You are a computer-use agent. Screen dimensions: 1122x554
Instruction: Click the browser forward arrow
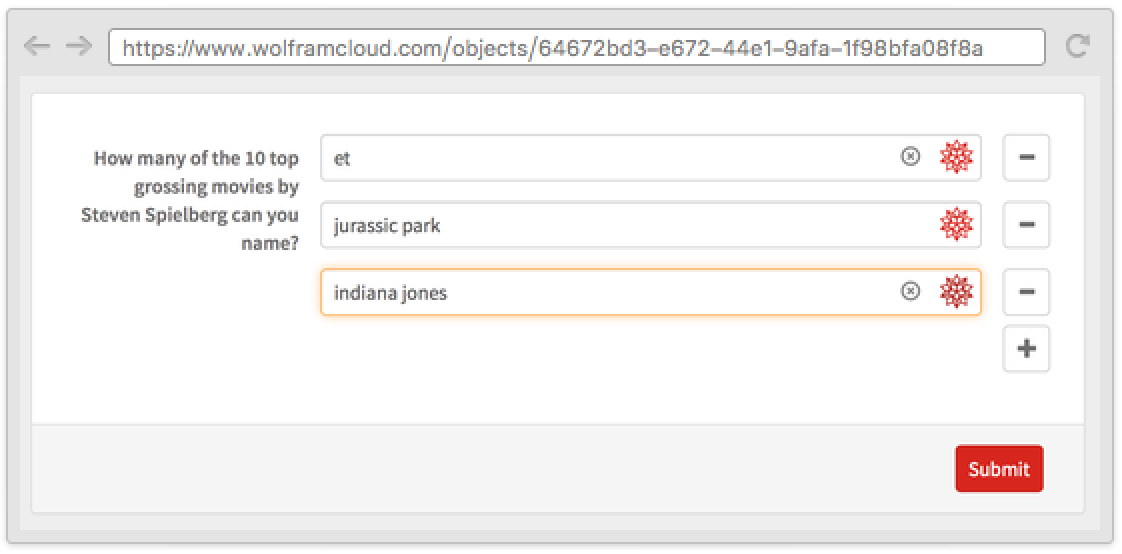[x=78, y=46]
